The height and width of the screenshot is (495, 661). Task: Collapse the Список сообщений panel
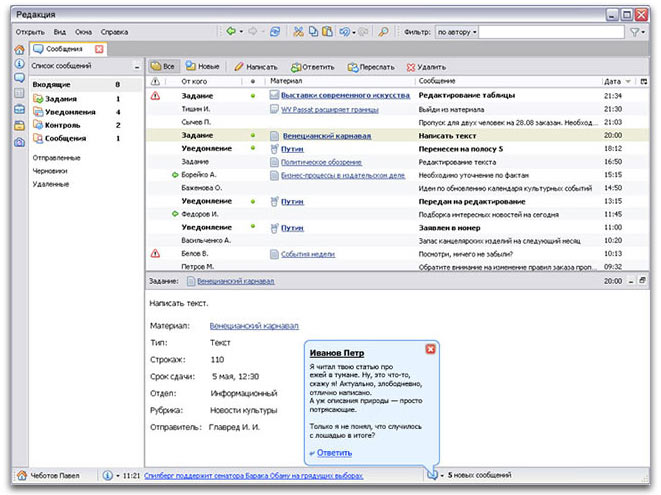[x=136, y=66]
